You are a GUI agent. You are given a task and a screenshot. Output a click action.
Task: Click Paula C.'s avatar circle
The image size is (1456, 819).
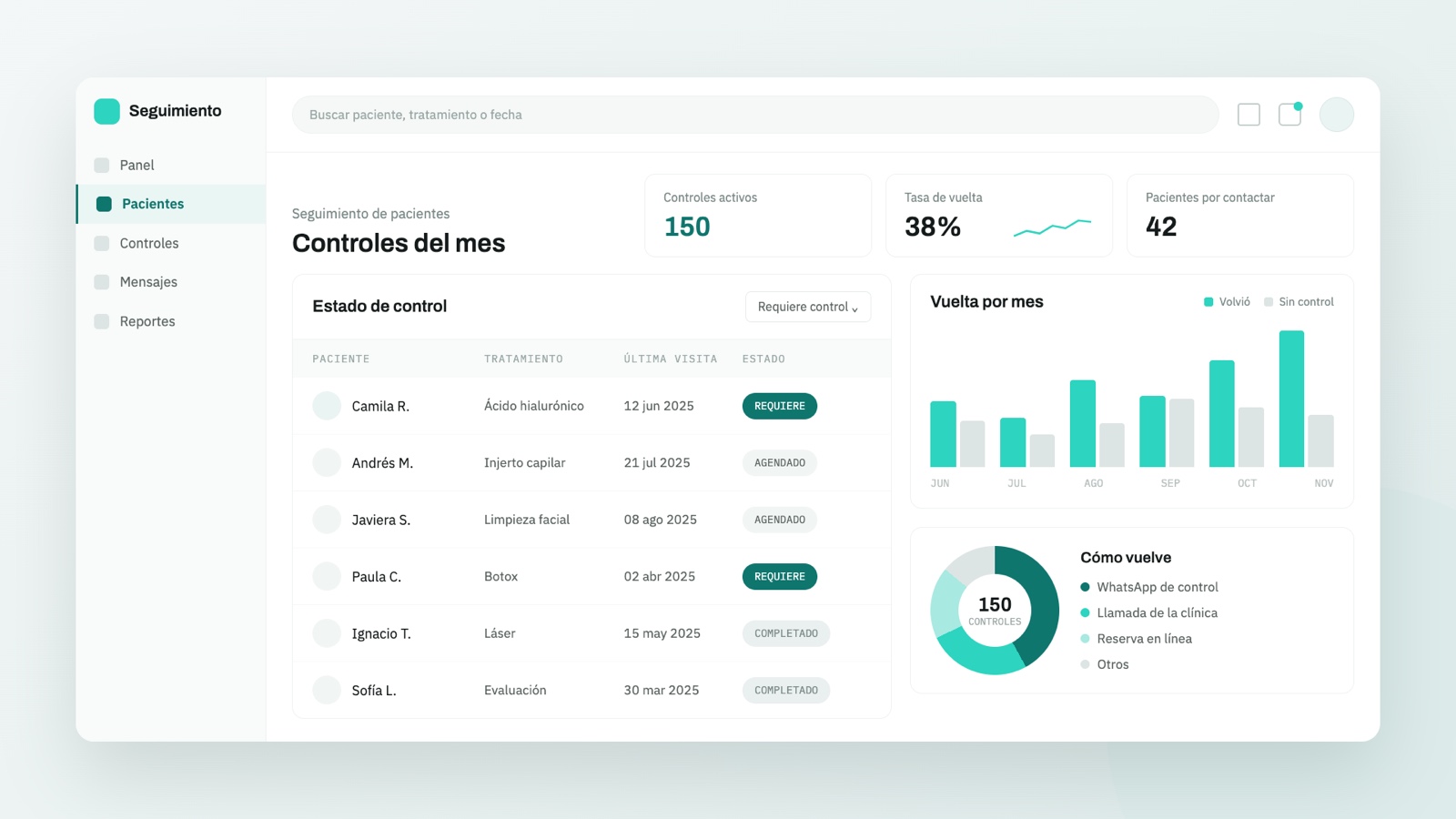click(327, 576)
